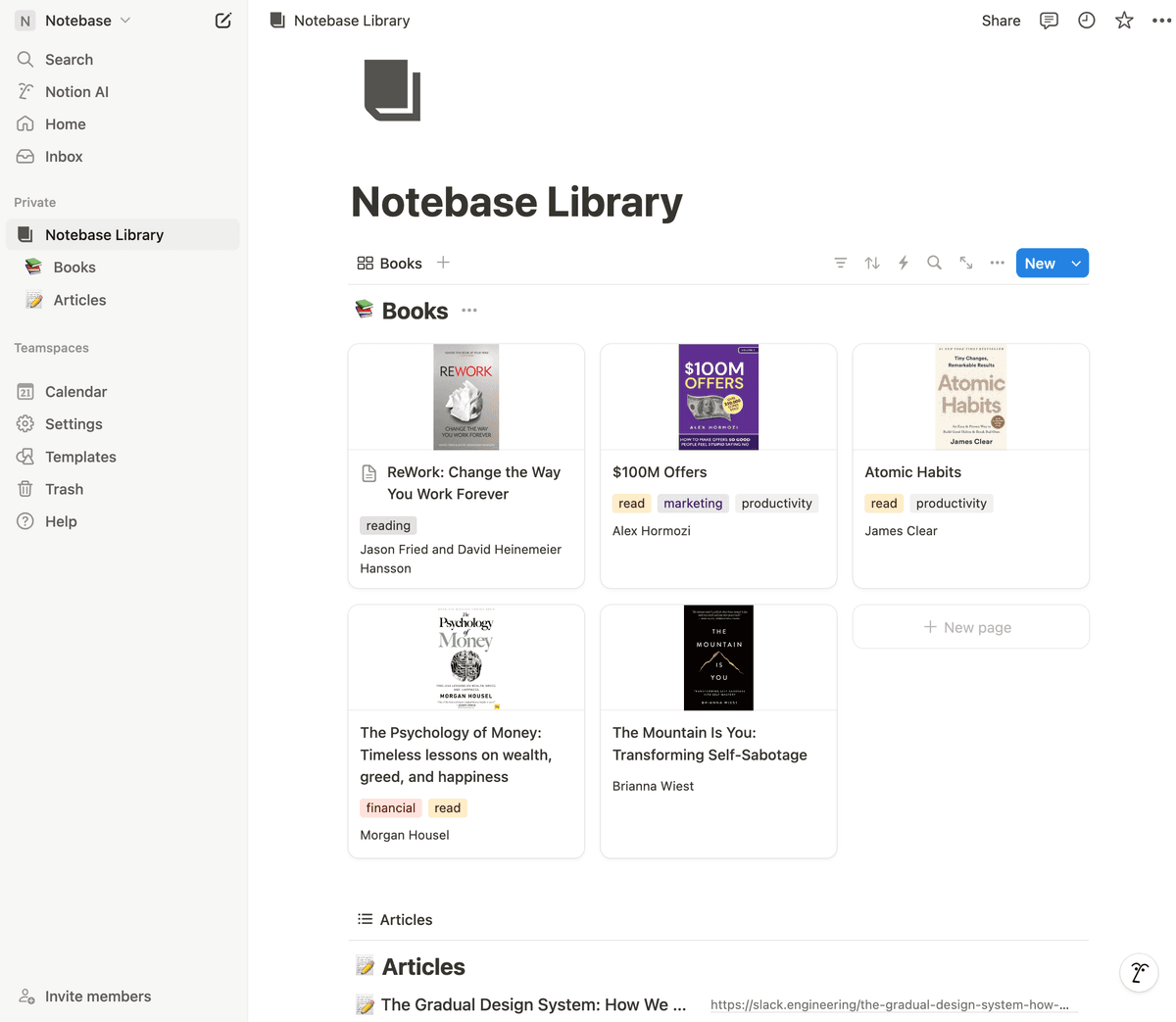Viewport: 1176px width, 1022px height.
Task: Open the Articles page in sidebar
Action: coord(79,300)
